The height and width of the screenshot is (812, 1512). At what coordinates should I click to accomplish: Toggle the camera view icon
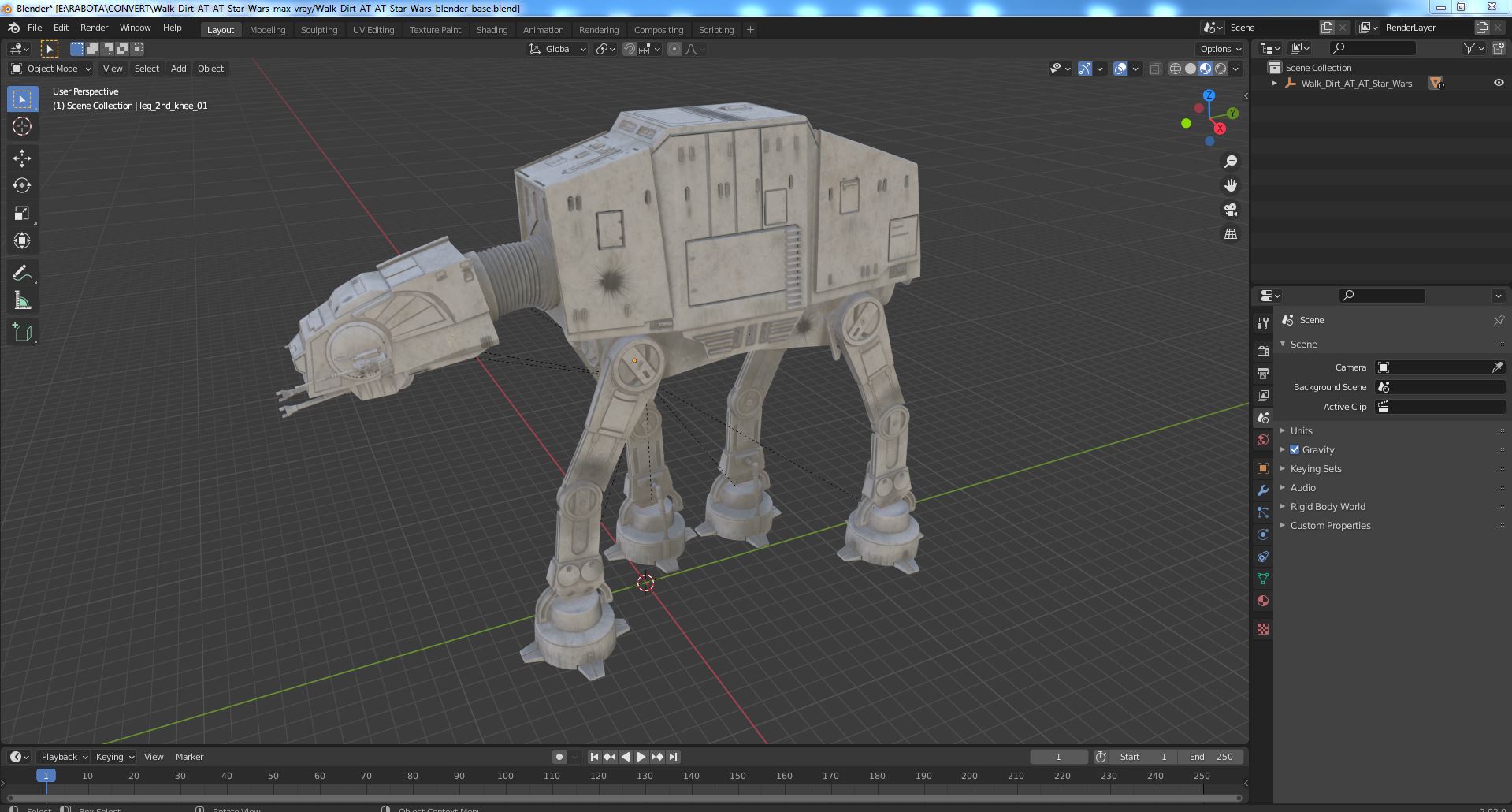pyautogui.click(x=1230, y=210)
